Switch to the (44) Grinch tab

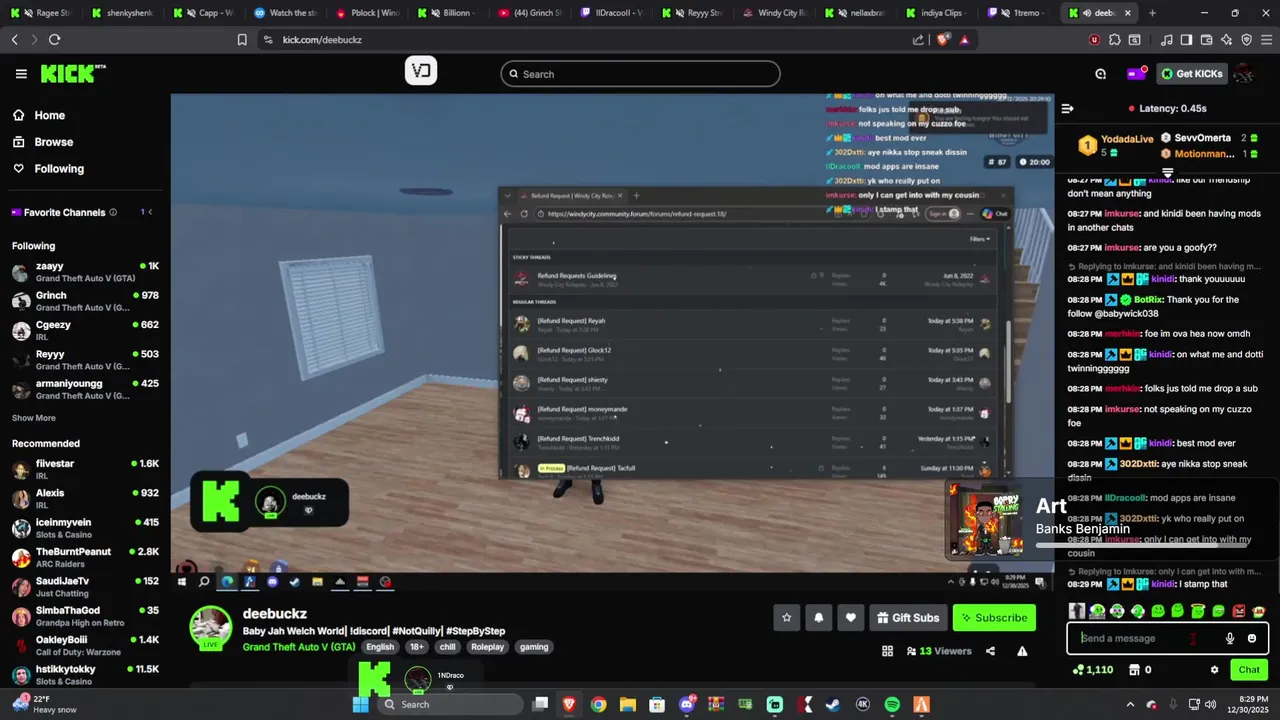point(531,13)
